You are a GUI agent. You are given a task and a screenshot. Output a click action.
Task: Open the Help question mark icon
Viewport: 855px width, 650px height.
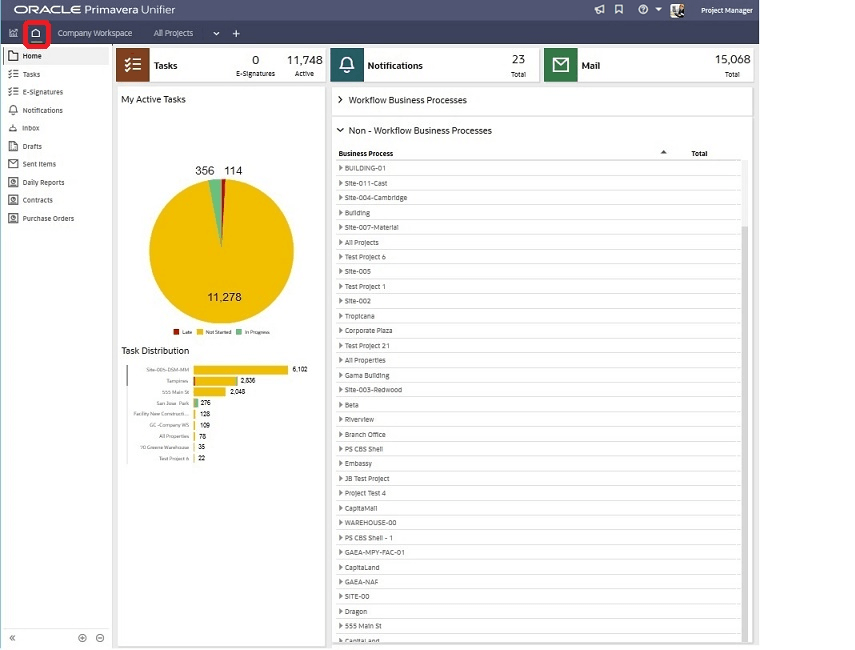[641, 10]
